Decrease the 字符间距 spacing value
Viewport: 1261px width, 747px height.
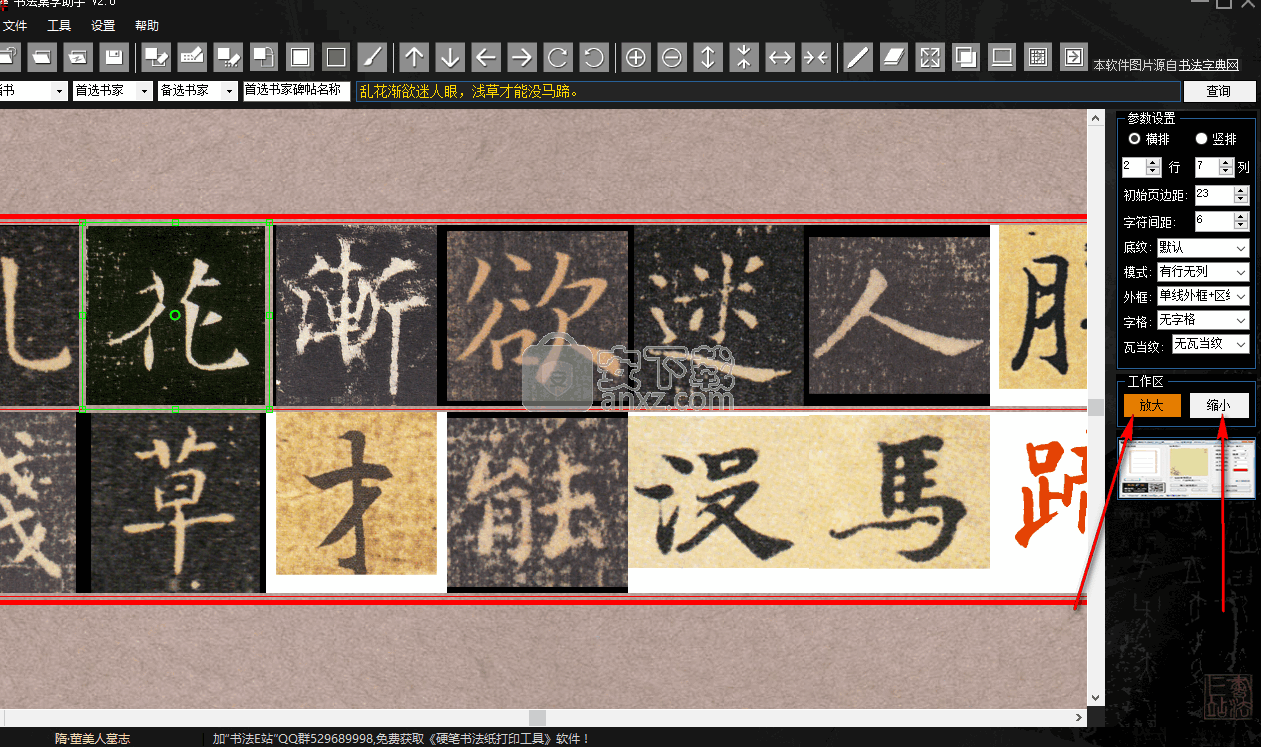pos(1241,227)
